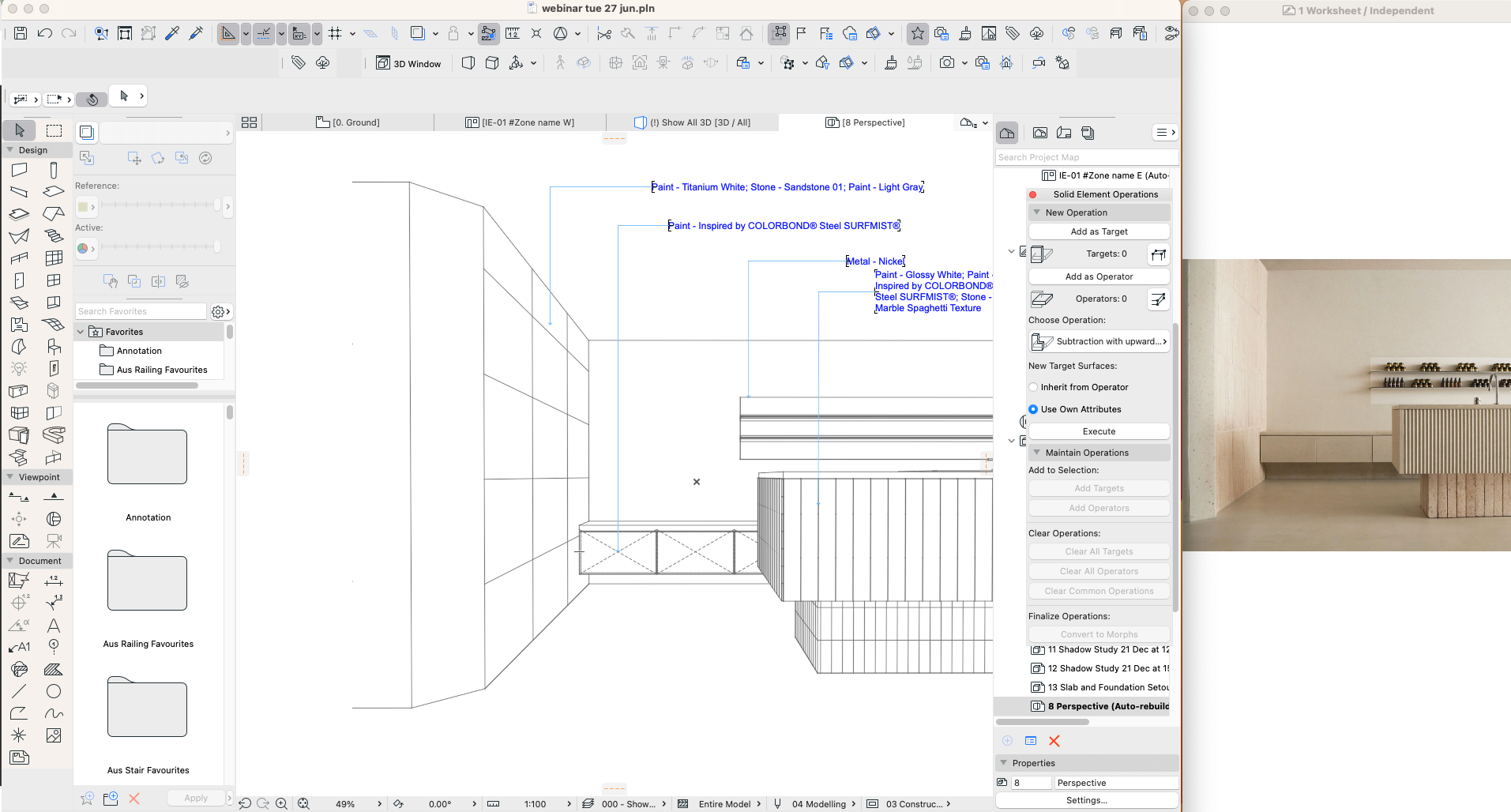The width and height of the screenshot is (1511, 812).
Task: Click the Search Project Map field
Action: tap(1087, 157)
